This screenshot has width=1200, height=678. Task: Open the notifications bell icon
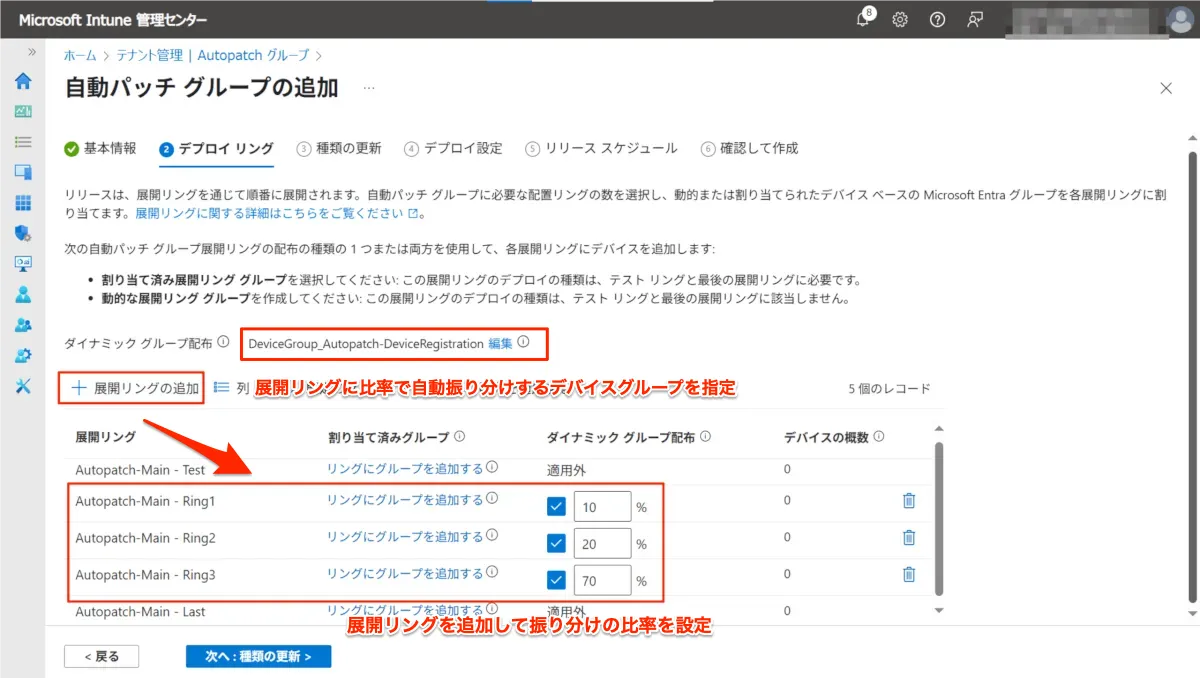[x=863, y=20]
